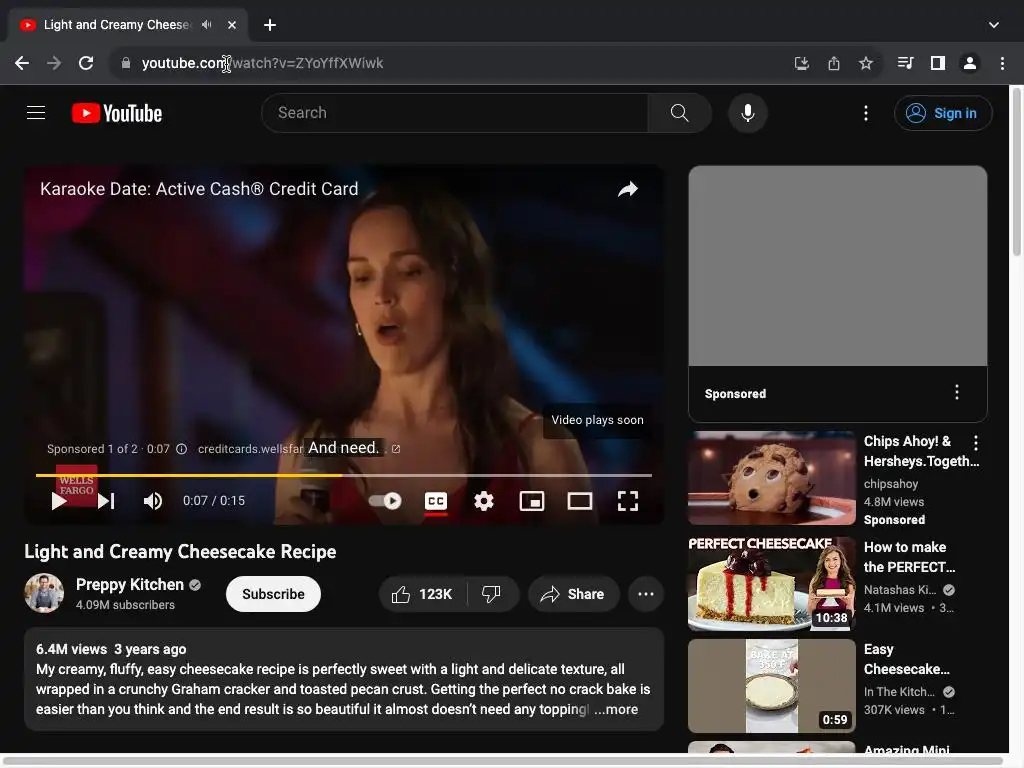The height and width of the screenshot is (768, 1024).
Task: Enter full screen mode
Action: (628, 501)
